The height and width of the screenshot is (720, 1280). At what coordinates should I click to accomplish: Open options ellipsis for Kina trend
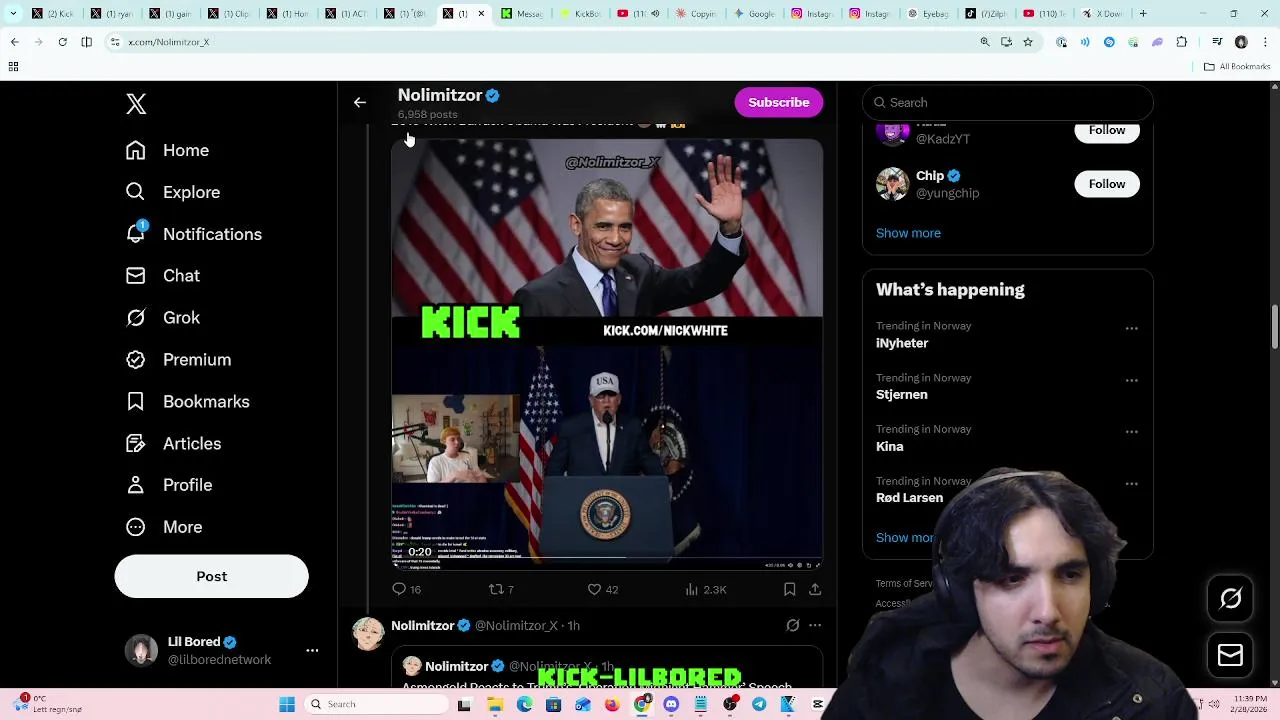click(1131, 432)
